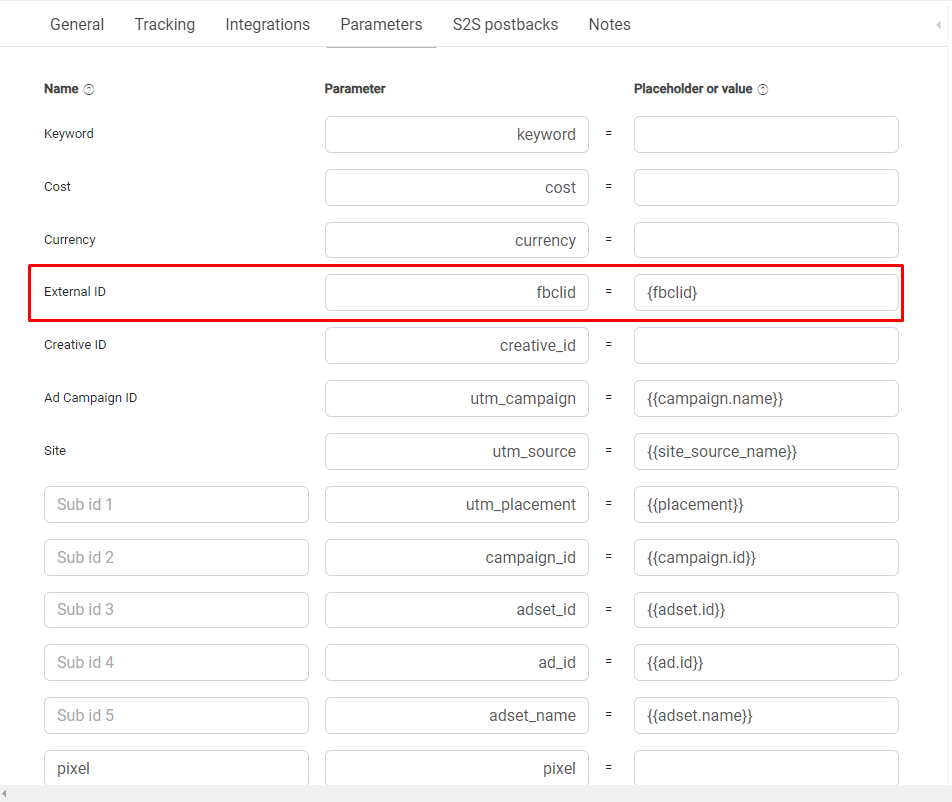Select the Parameters tab
Viewport: 952px width, 802px height.
point(381,24)
